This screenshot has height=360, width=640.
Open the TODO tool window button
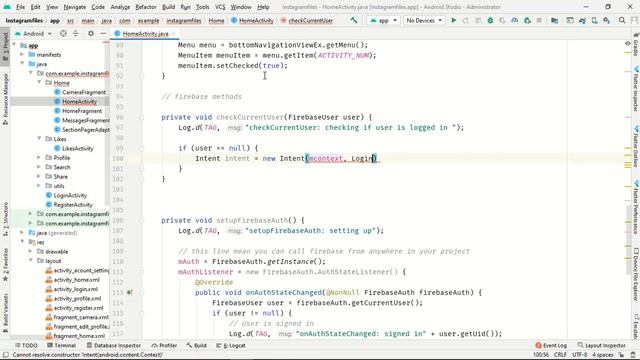click(x=27, y=345)
